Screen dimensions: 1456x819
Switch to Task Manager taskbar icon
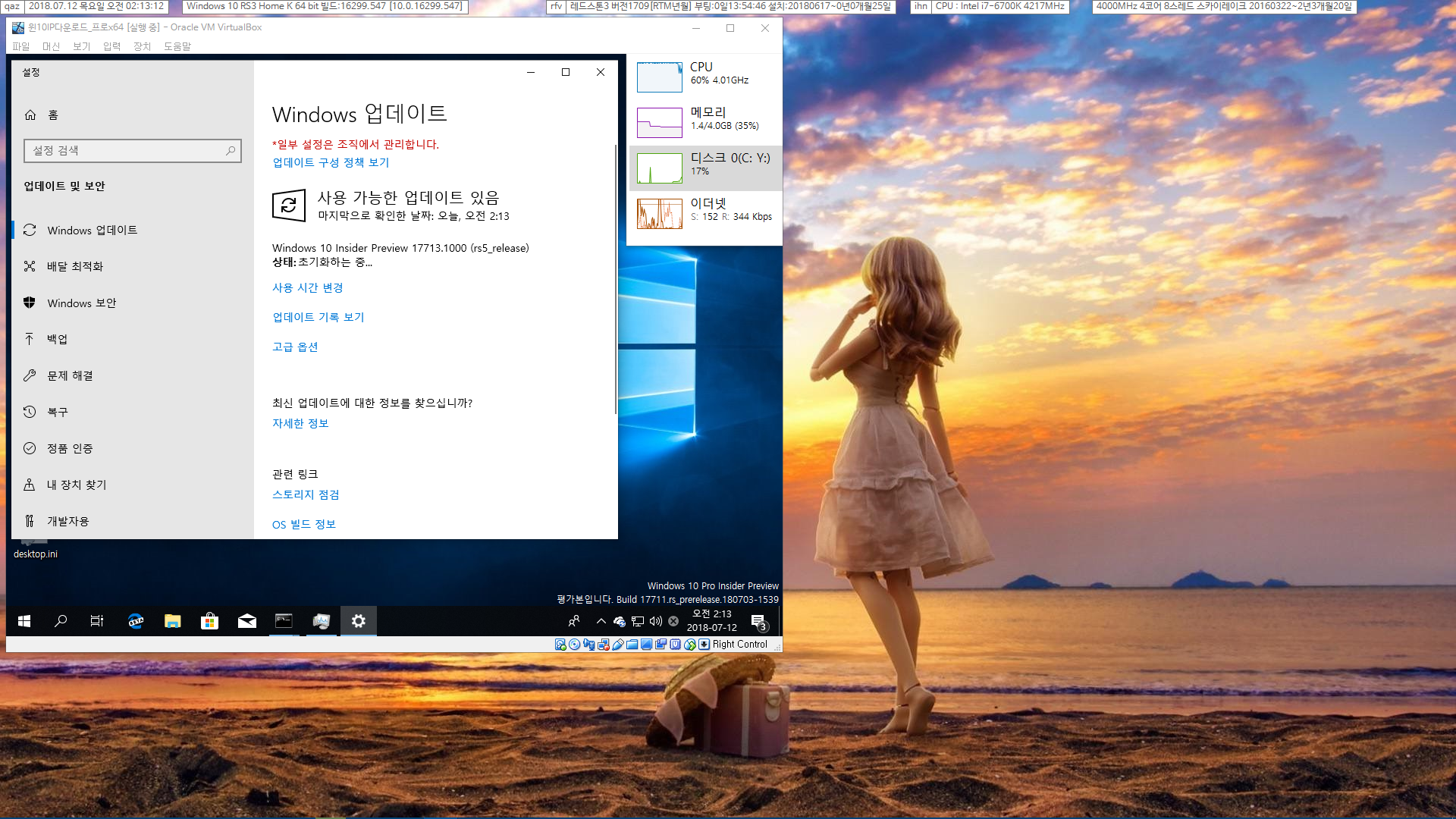point(322,621)
